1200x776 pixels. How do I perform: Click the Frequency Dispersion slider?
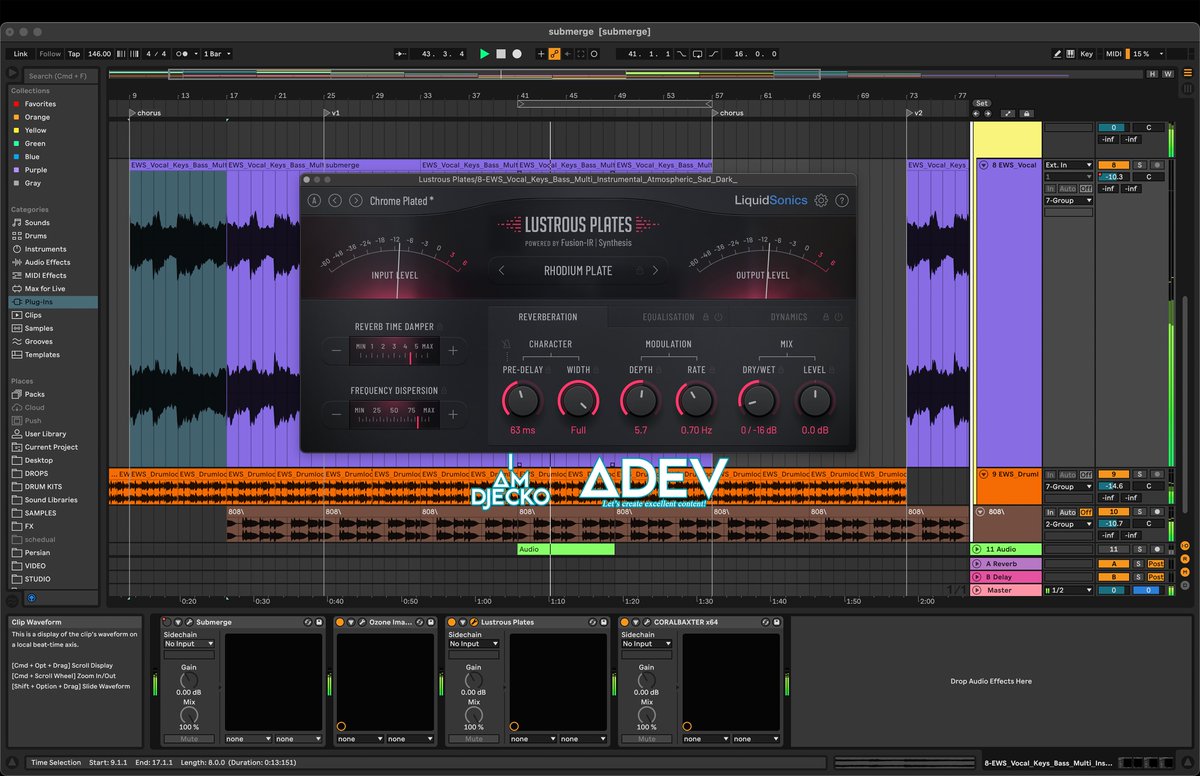[x=394, y=414]
